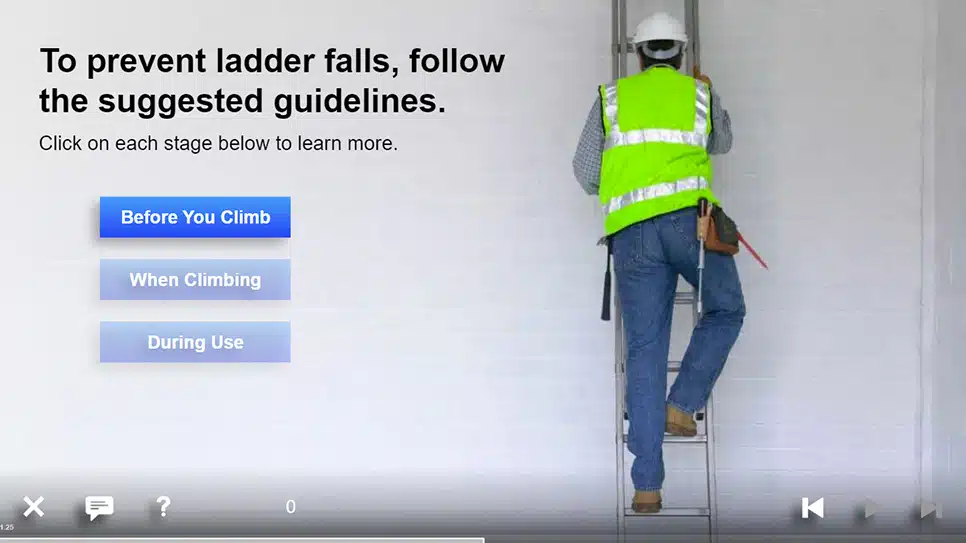This screenshot has height=543, width=966.
Task: Select the Before You Climb stage
Action: [195, 217]
